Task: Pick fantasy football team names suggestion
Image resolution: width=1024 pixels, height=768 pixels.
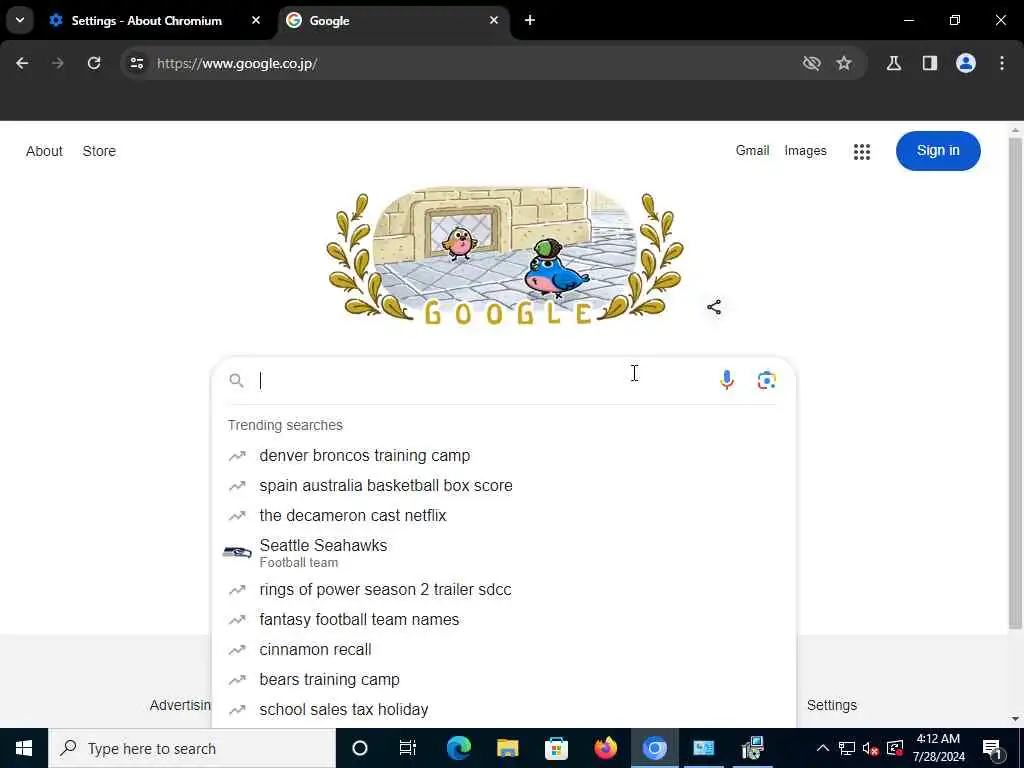Action: pos(504,619)
